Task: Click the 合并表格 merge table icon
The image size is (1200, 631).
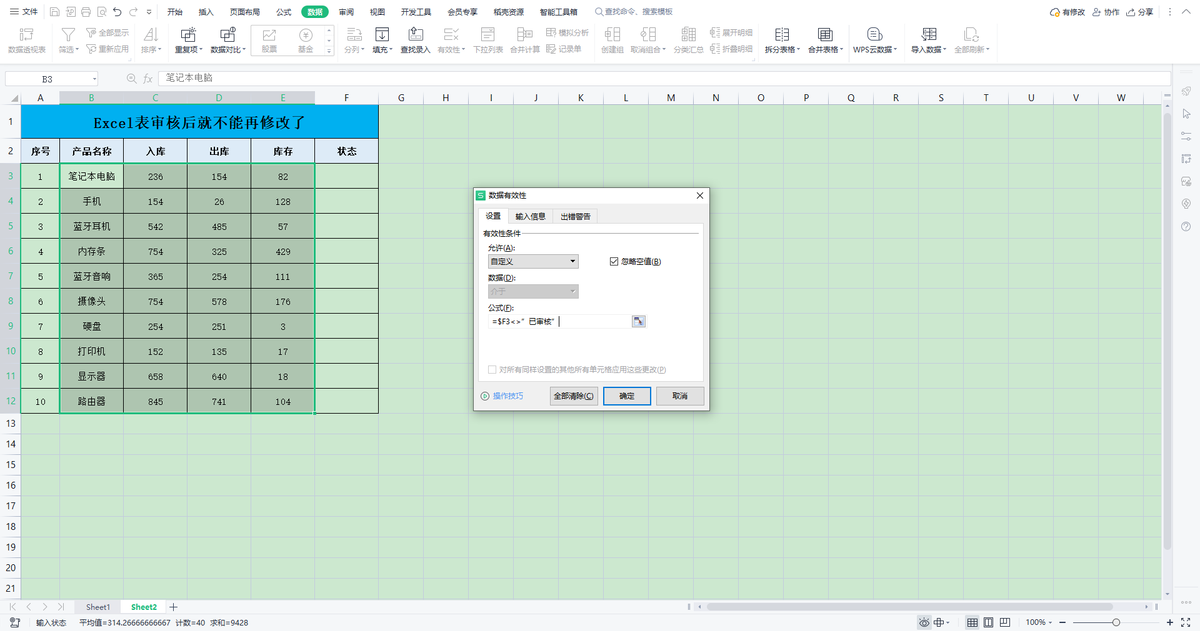Action: [x=825, y=34]
